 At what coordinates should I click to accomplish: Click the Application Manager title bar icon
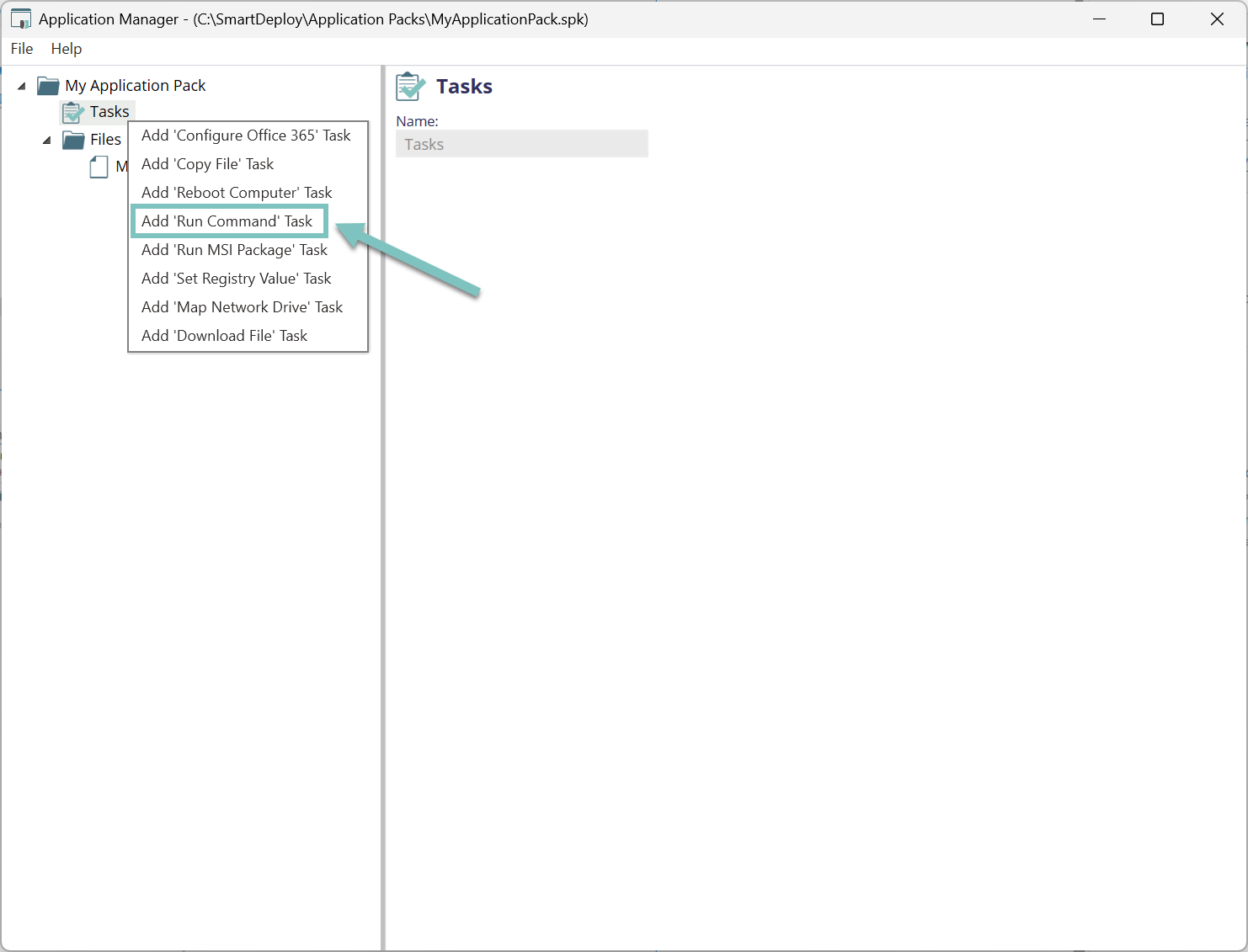tap(21, 19)
